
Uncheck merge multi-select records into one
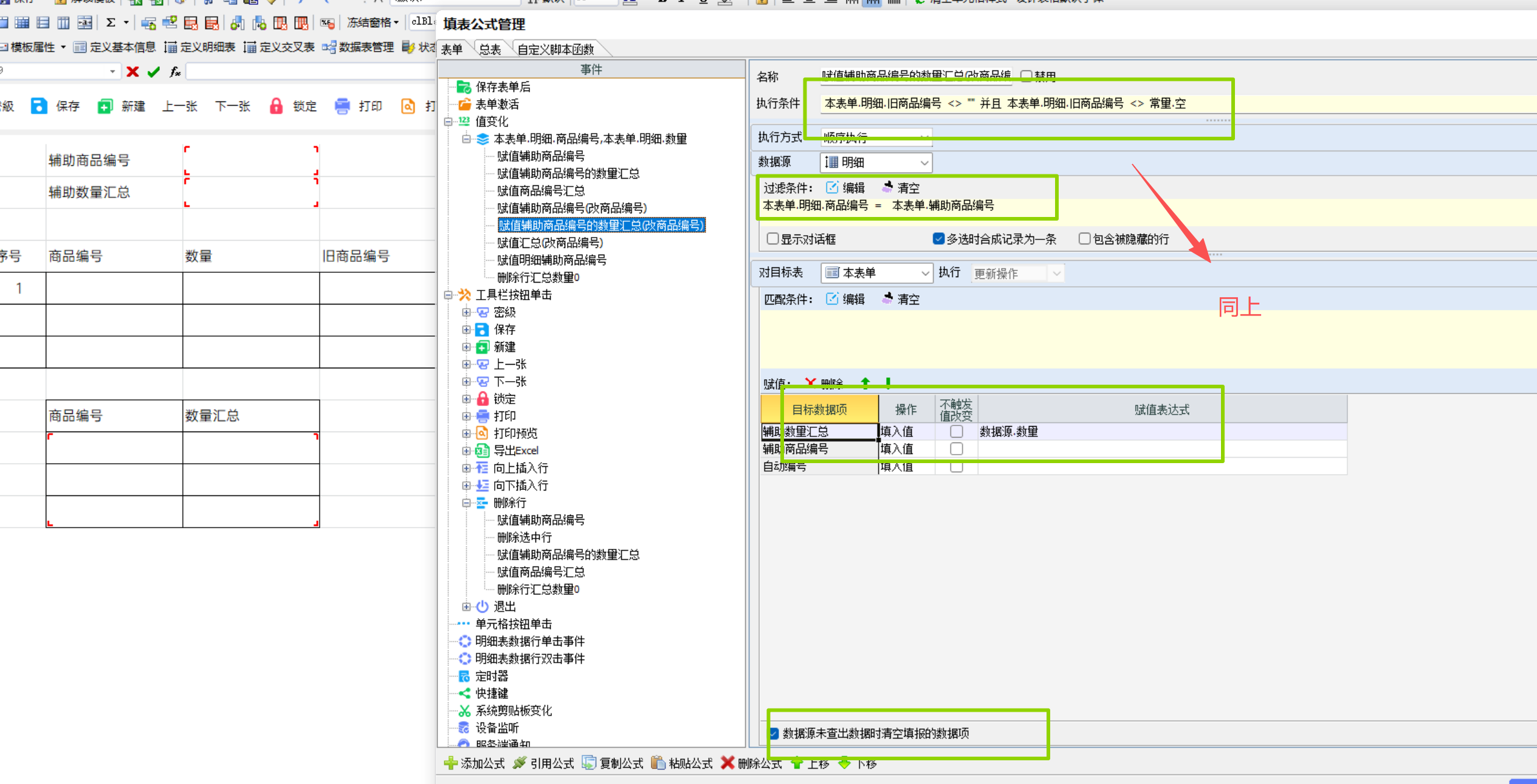pos(938,239)
